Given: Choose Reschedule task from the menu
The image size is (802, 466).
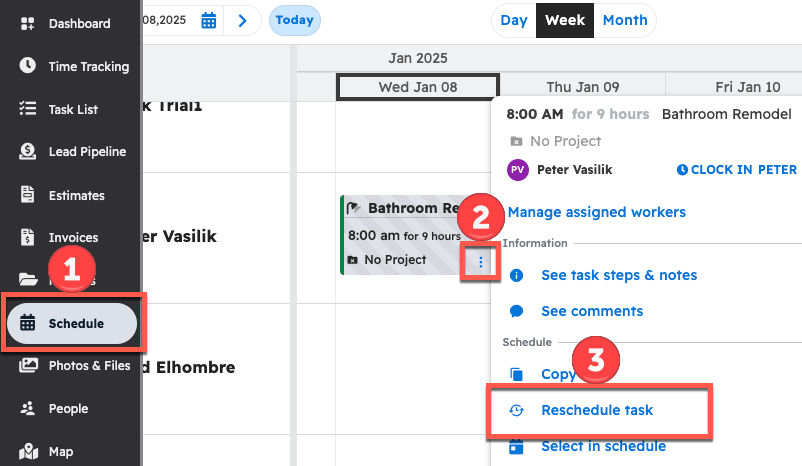Looking at the screenshot, I should coord(596,410).
